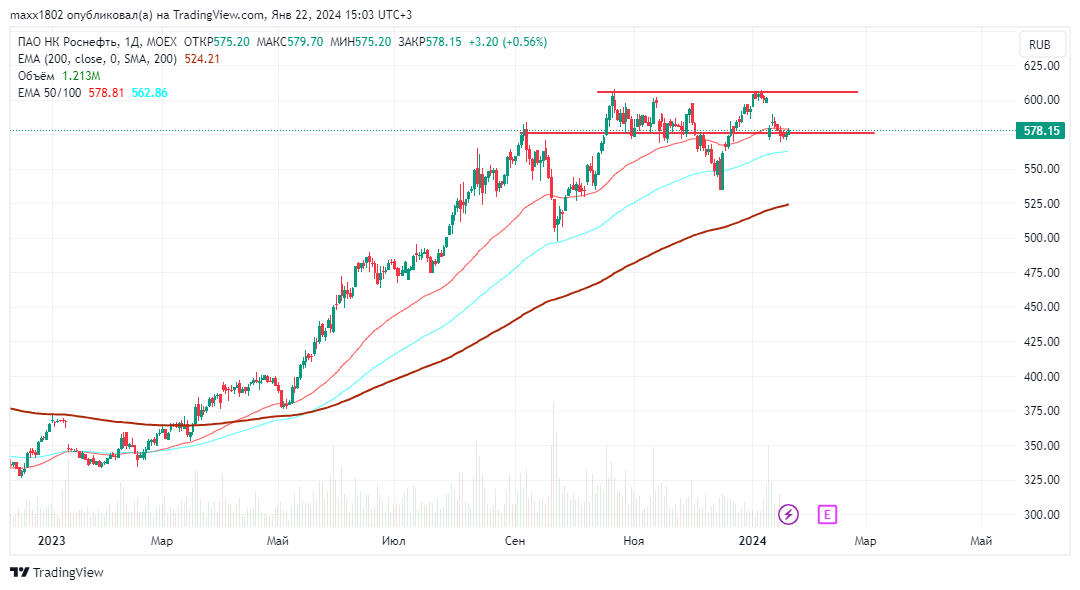The image size is (1080, 590).
Task: Click the 450.00 price axis label
Action: pos(1041,307)
